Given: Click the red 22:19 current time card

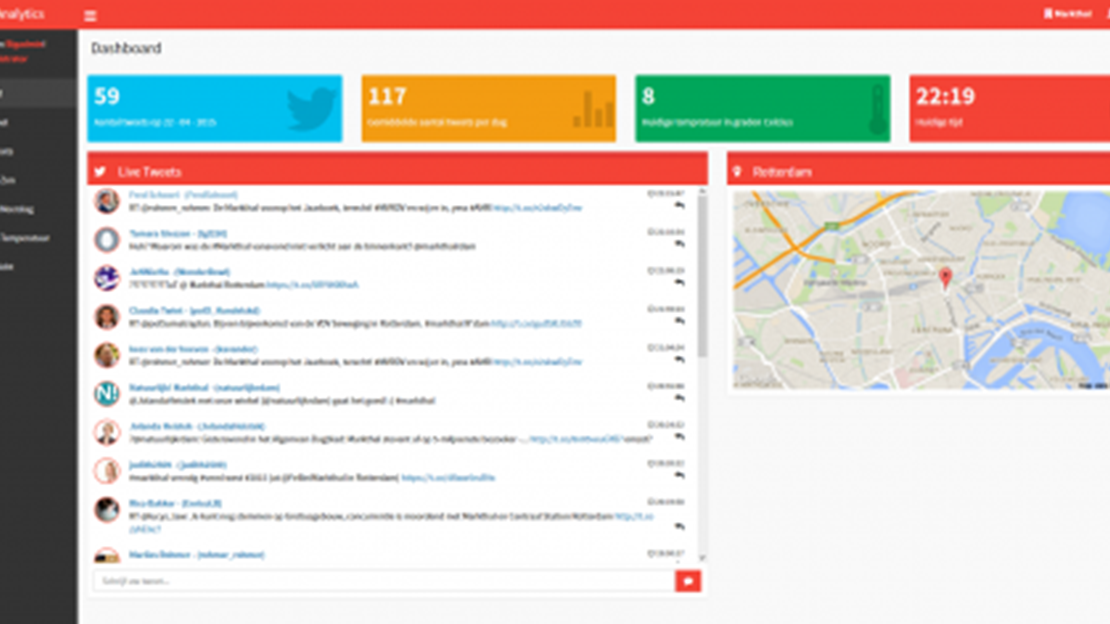Looking at the screenshot, I should point(1008,108).
